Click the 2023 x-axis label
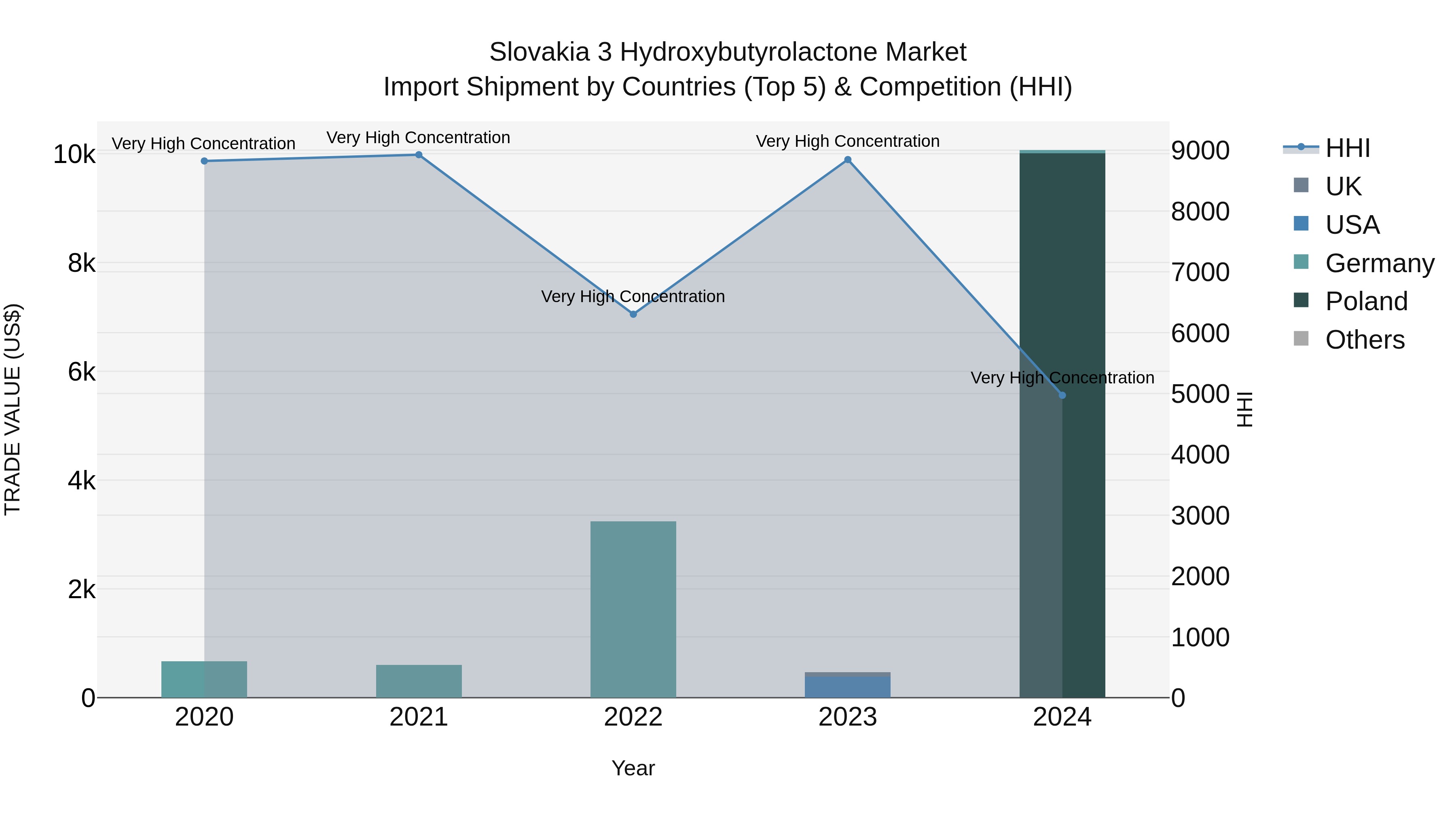Screen dimensions: 1456x819 [x=848, y=717]
